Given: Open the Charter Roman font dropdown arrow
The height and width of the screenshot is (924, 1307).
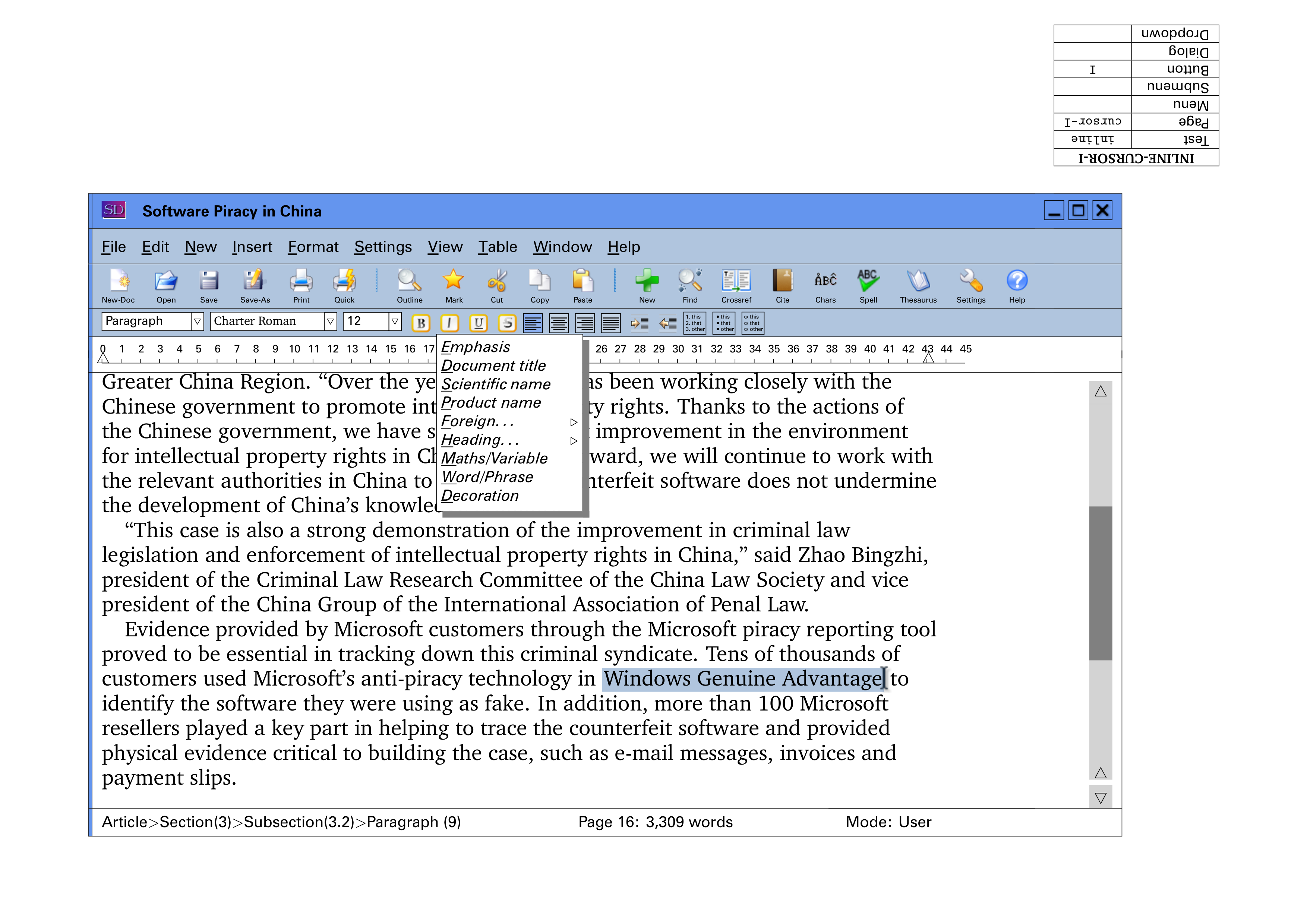Looking at the screenshot, I should [330, 322].
